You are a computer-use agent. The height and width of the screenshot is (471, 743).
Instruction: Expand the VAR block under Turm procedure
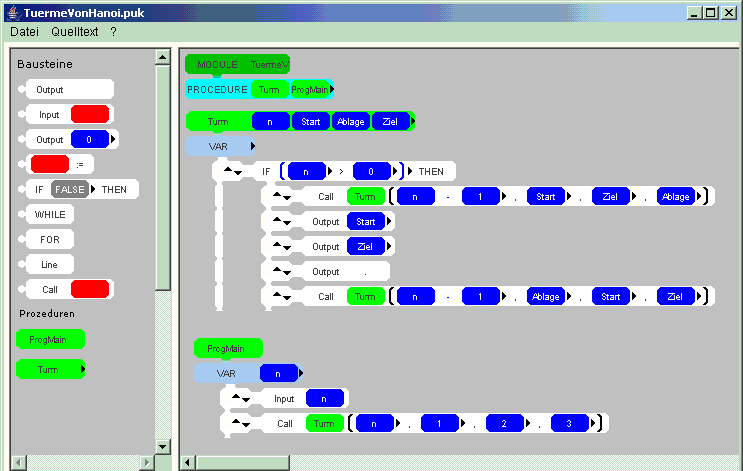pos(253,147)
